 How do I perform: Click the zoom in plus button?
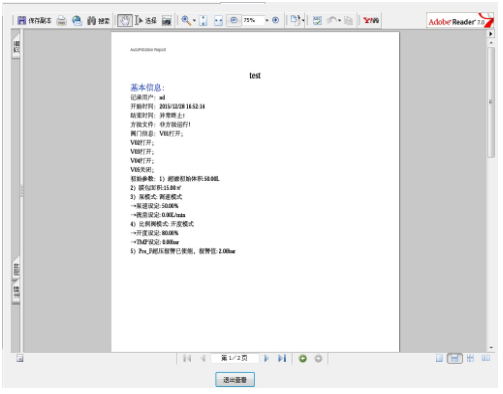point(275,20)
